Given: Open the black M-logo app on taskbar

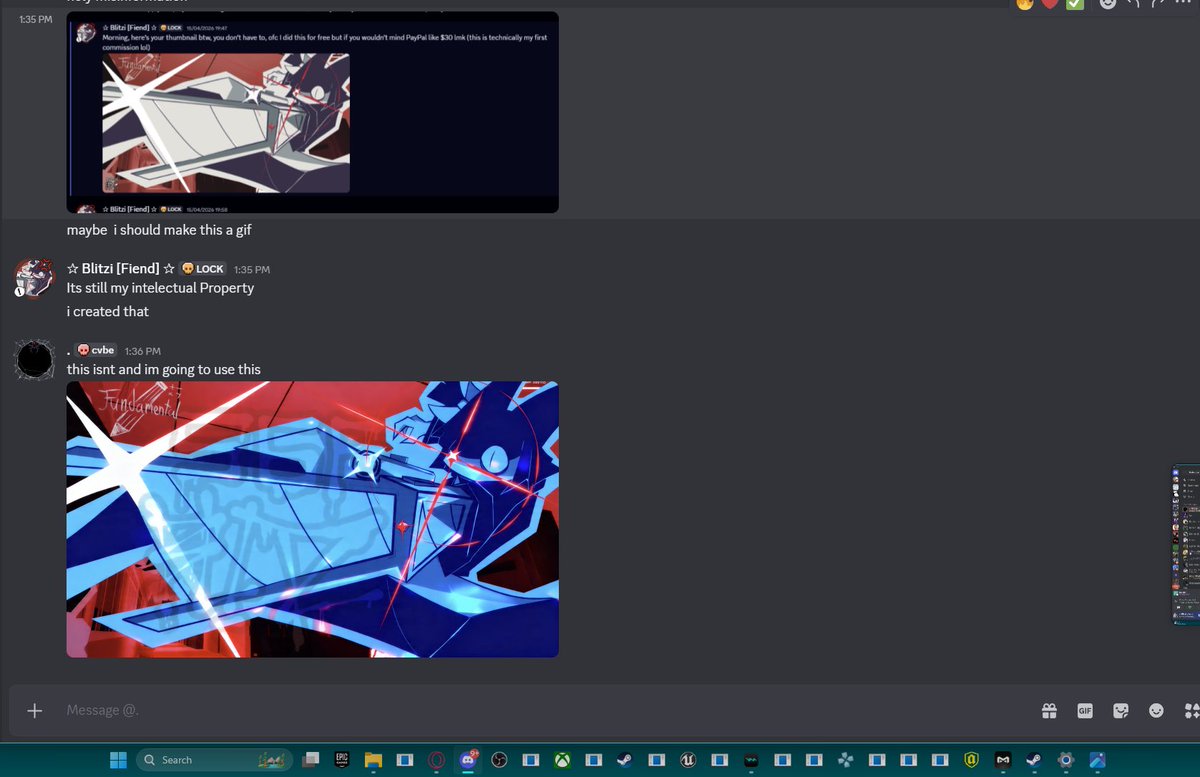Looking at the screenshot, I should pyautogui.click(x=1002, y=760).
